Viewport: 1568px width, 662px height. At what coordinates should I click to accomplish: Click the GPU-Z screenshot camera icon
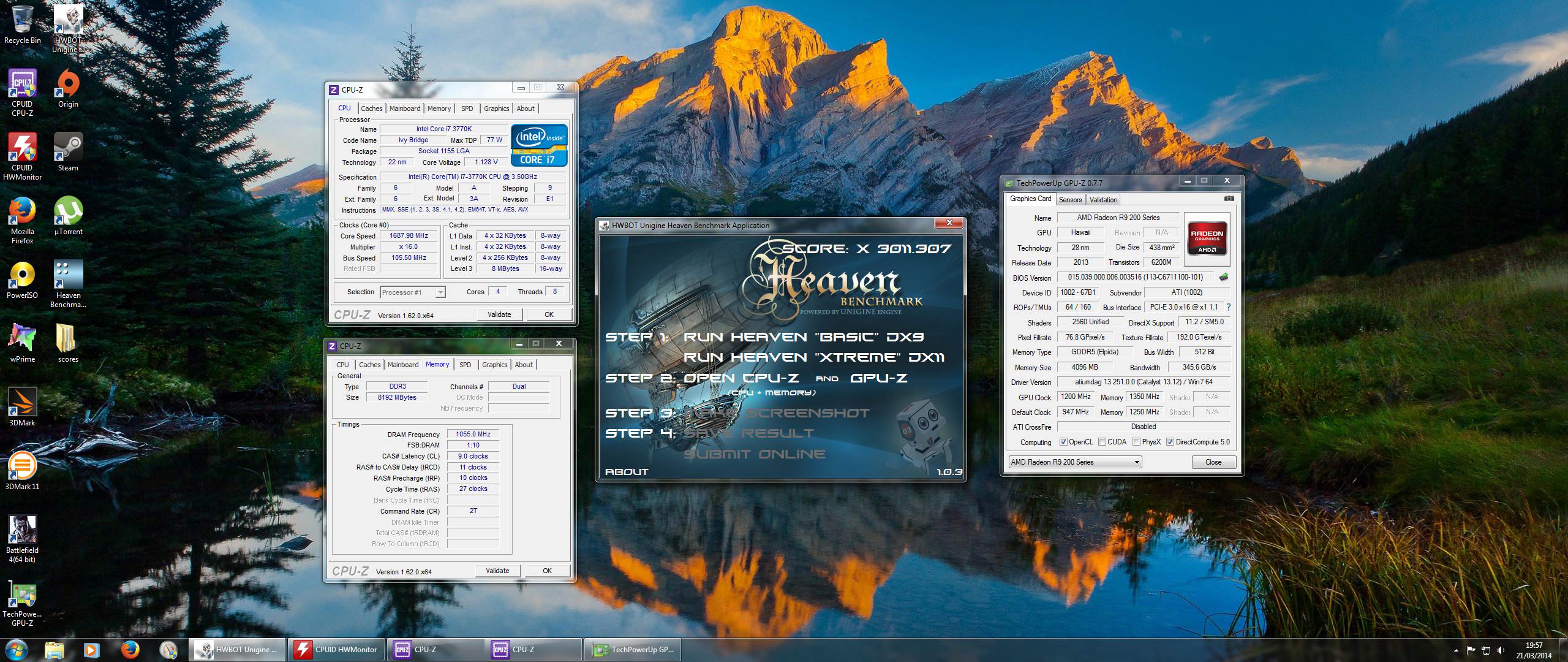click(x=1229, y=199)
